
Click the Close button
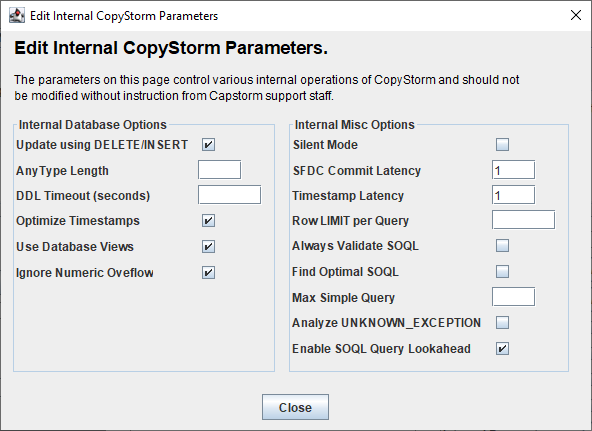pyautogui.click(x=295, y=407)
